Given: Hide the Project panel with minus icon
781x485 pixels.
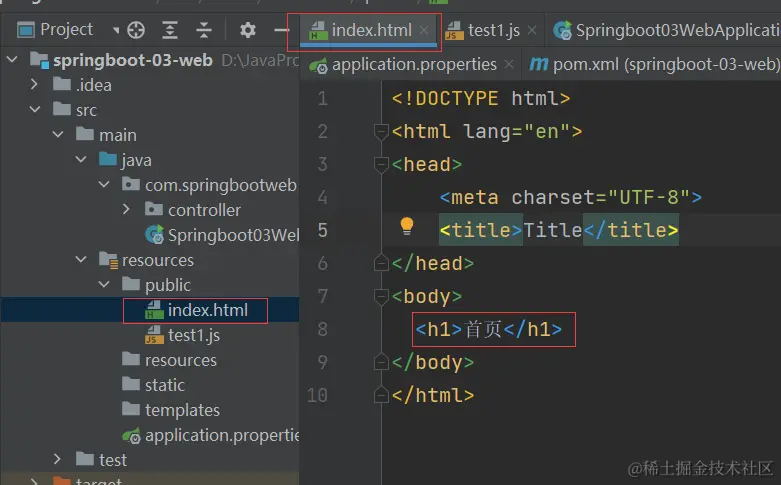Looking at the screenshot, I should pos(281,30).
